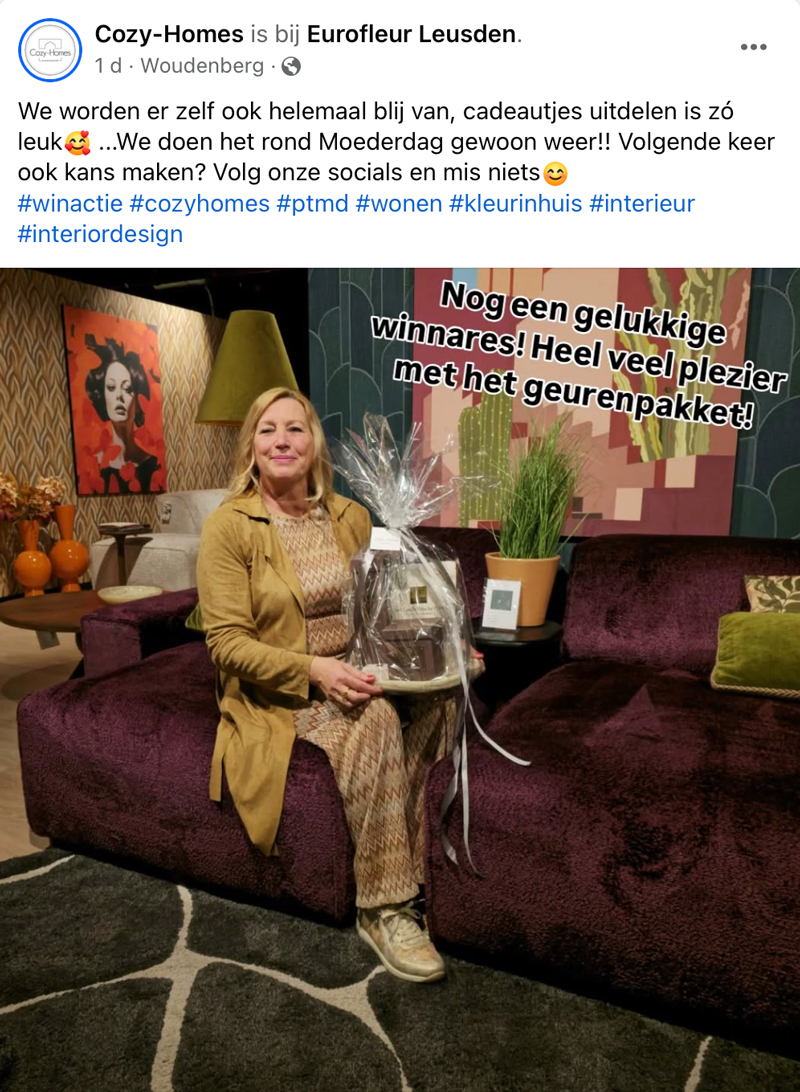The height and width of the screenshot is (1092, 800).
Task: Follow the #winactie hashtag
Action: click(x=70, y=203)
